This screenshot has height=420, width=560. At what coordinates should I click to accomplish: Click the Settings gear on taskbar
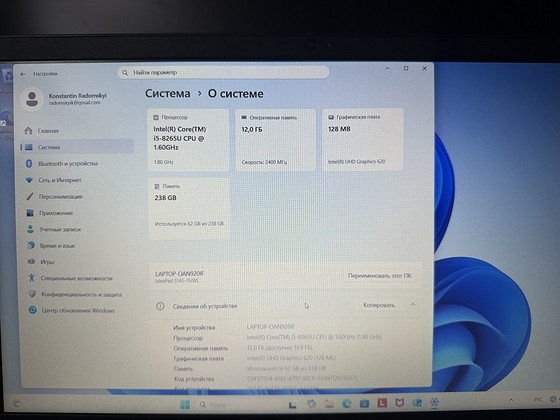[434, 402]
